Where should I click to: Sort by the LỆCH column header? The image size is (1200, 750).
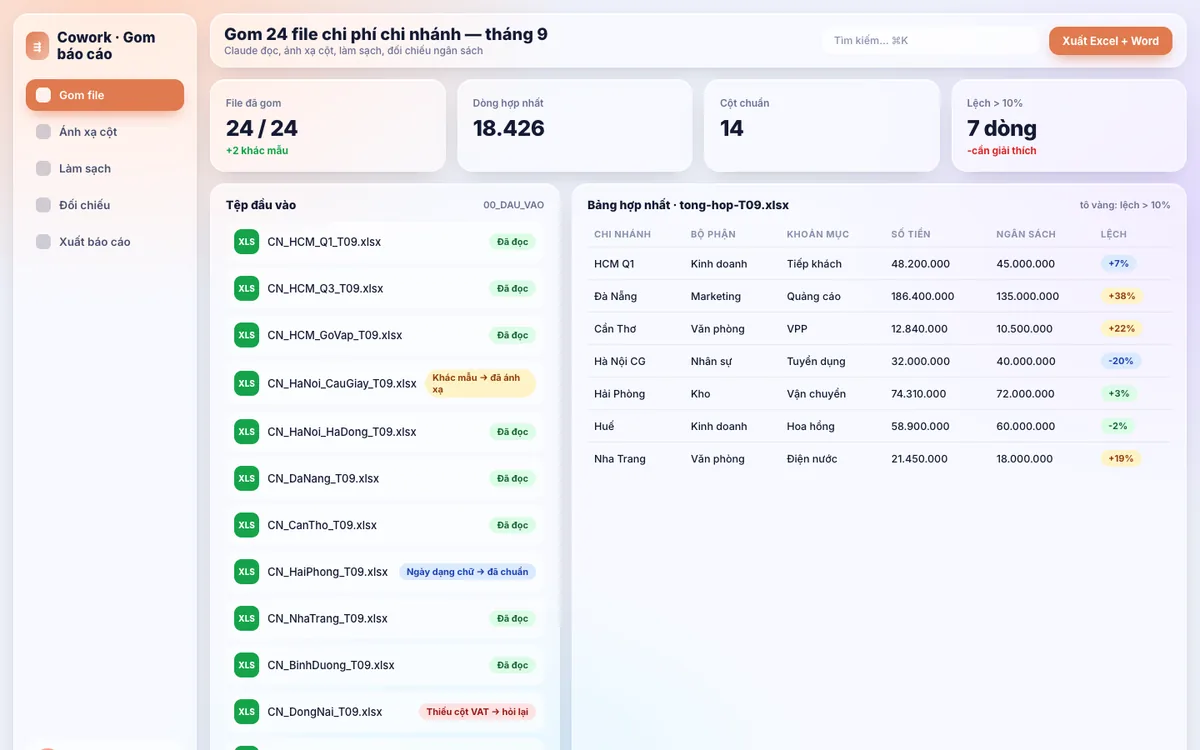[x=1113, y=234]
